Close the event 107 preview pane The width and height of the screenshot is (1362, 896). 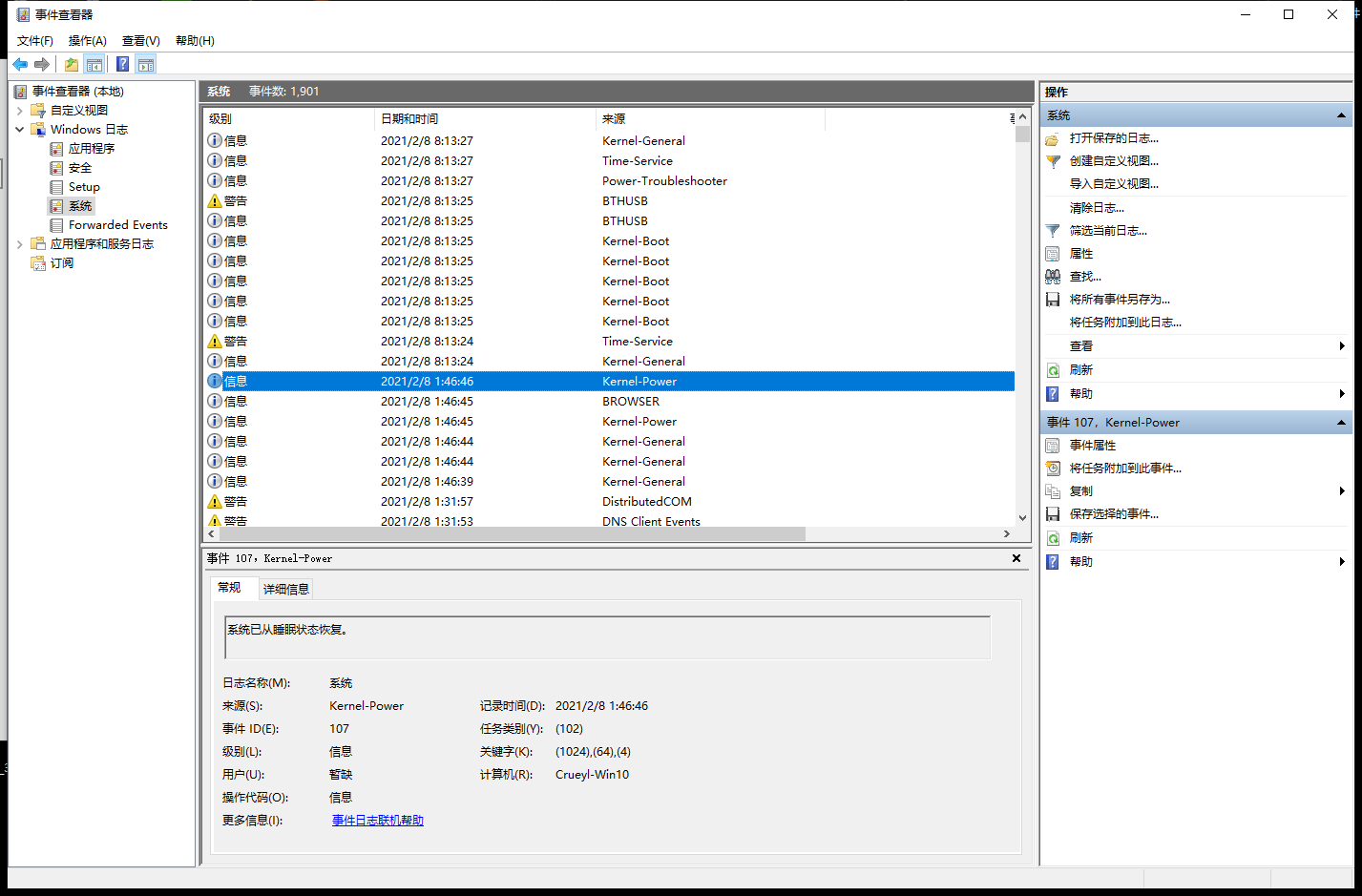tap(1016, 558)
